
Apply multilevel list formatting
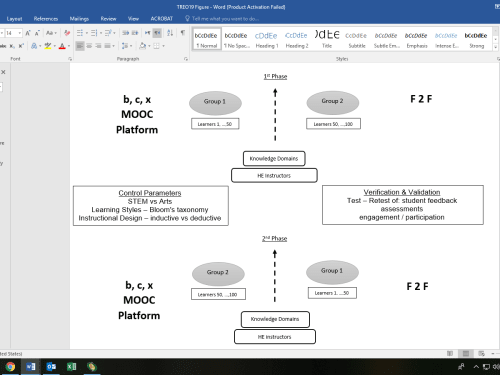(108, 33)
